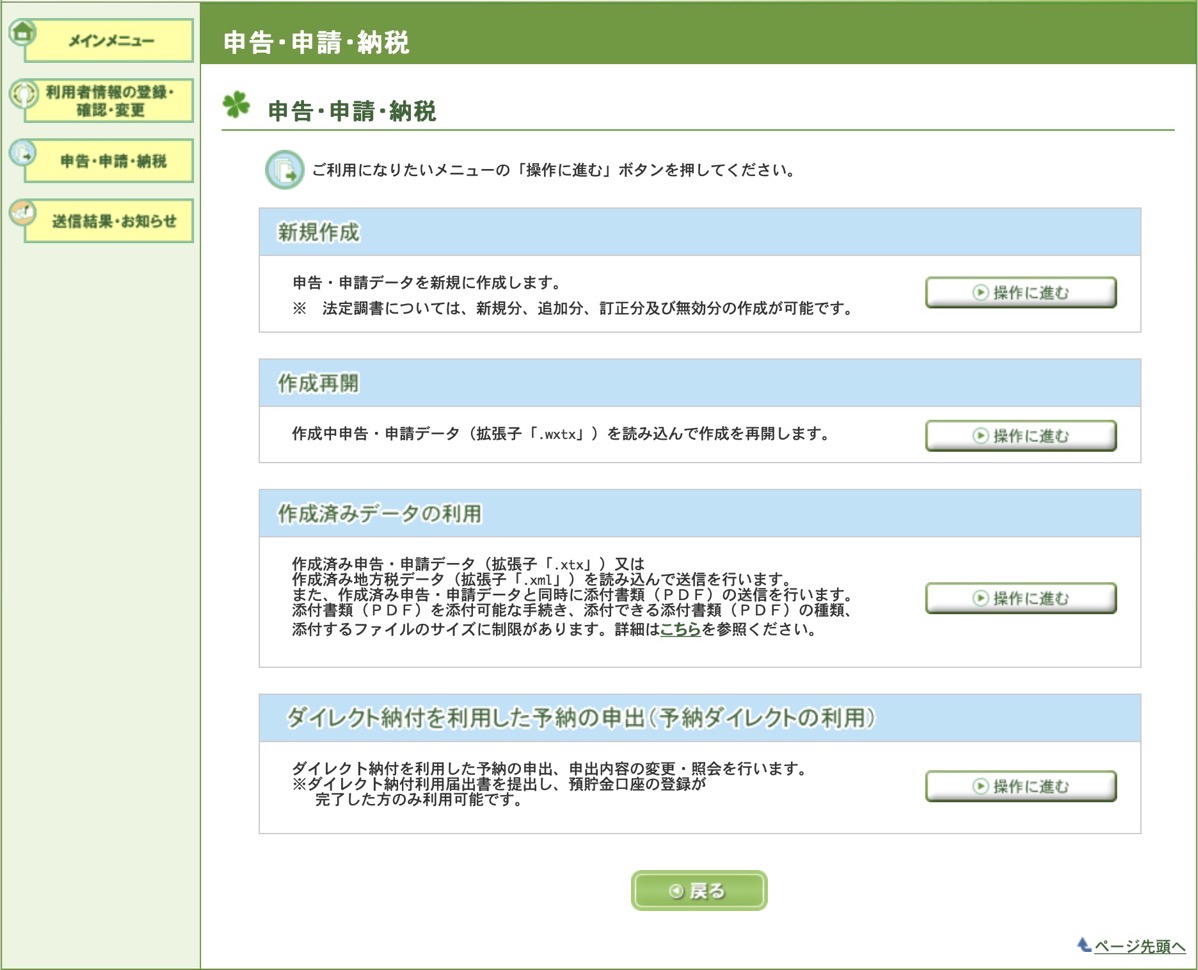
Task: Open 利用者情報の登録・確認・変更 menu
Action: pyautogui.click(x=109, y=101)
